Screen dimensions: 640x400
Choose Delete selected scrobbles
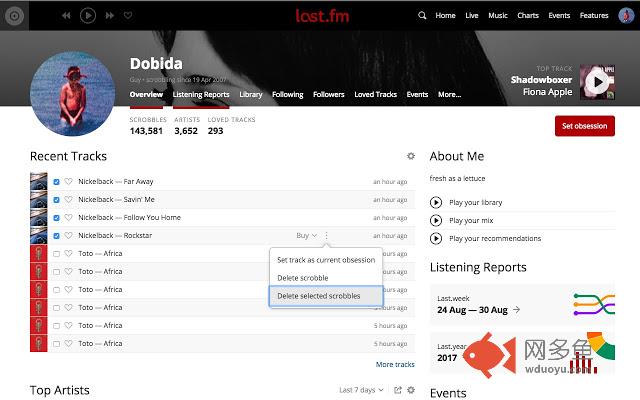tap(326, 296)
